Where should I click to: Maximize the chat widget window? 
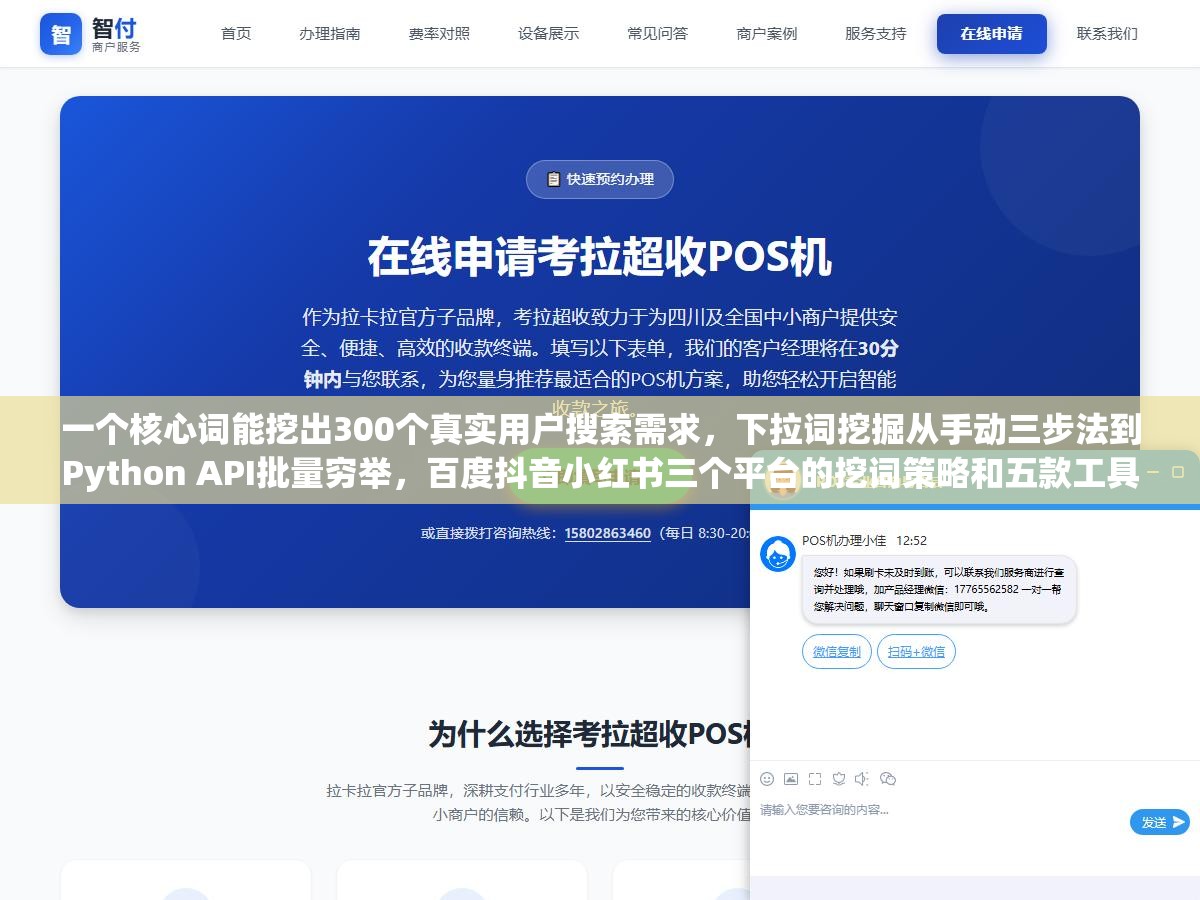pos(1177,471)
